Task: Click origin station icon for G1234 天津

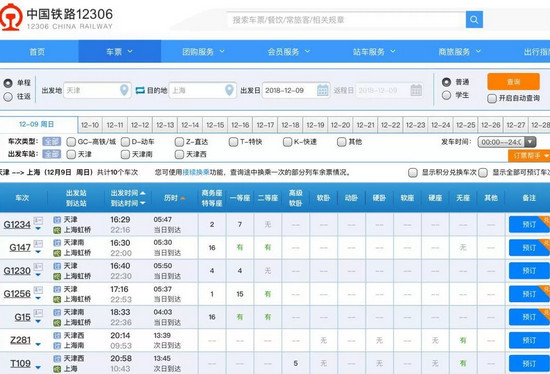Action: [x=57, y=220]
